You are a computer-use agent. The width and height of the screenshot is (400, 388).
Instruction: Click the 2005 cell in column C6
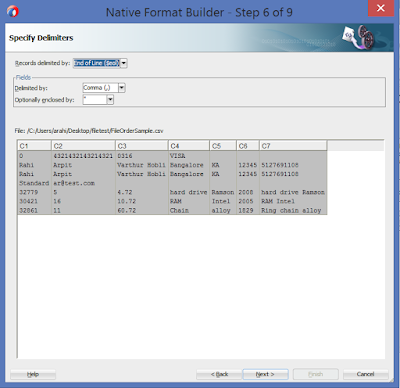(x=248, y=201)
